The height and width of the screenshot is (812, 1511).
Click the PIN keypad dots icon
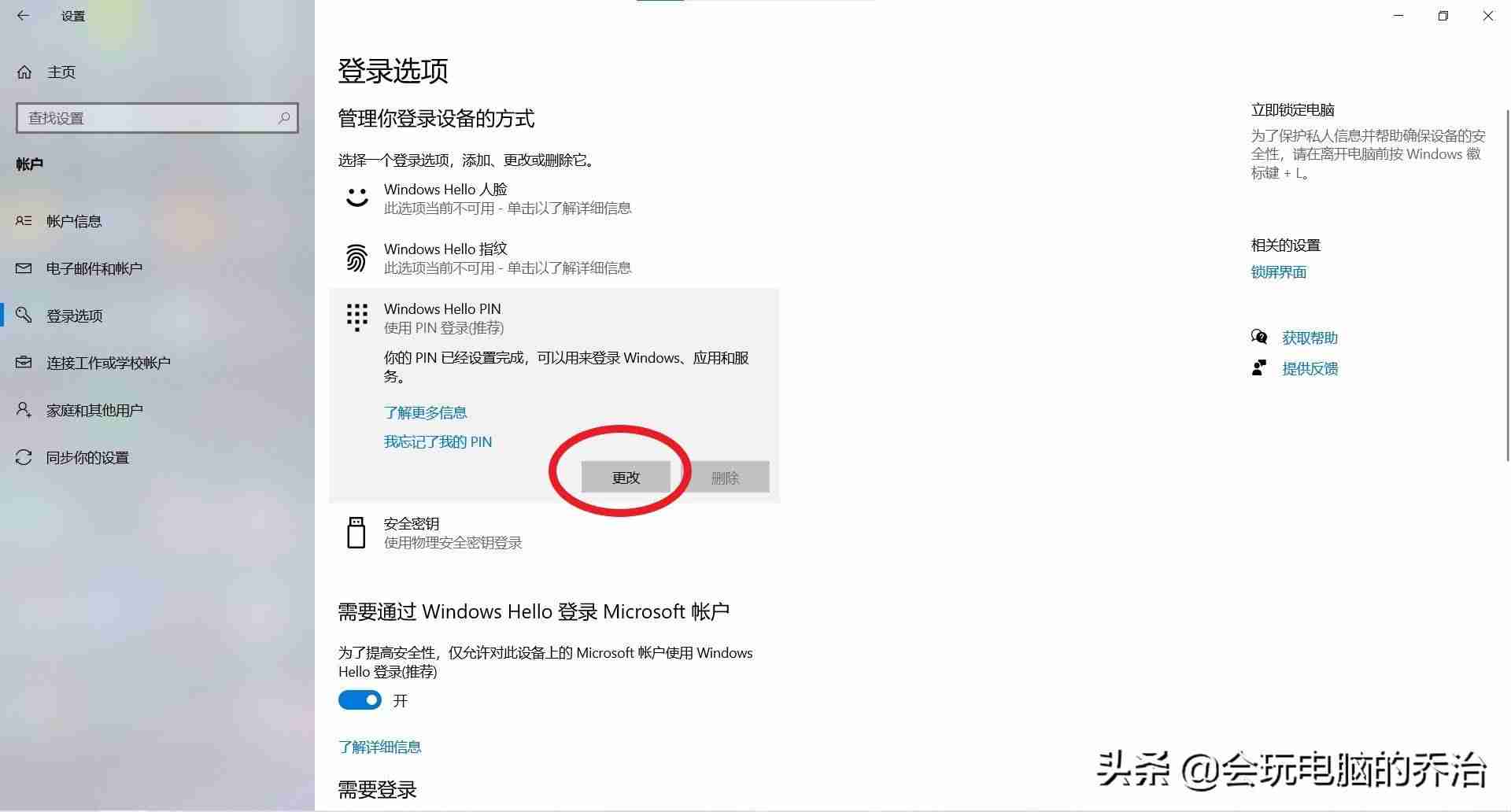point(357,317)
